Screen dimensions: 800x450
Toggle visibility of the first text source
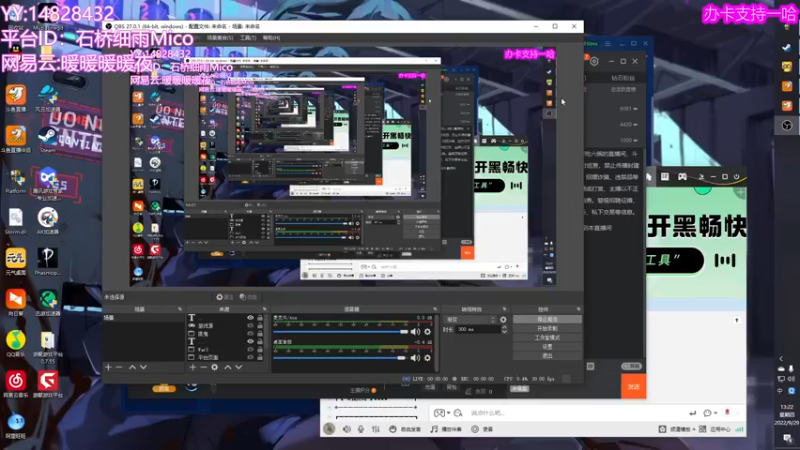click(x=250, y=317)
